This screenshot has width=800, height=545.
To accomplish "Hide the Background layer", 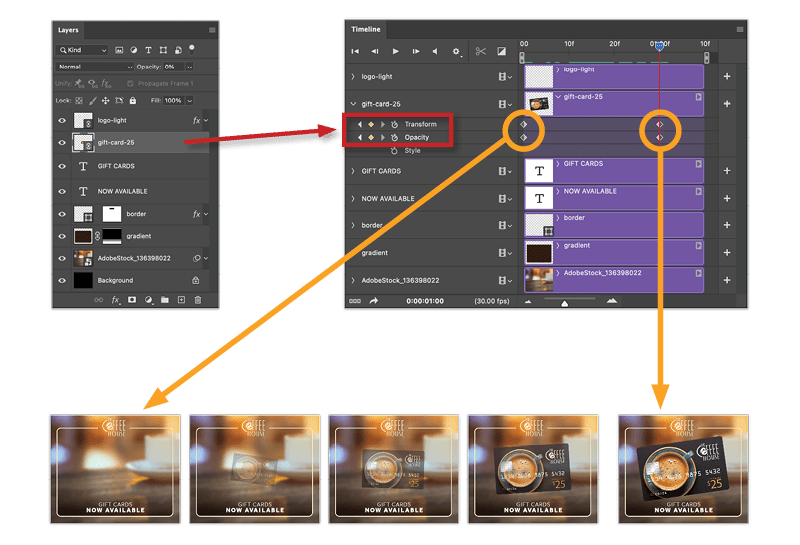I will point(62,281).
